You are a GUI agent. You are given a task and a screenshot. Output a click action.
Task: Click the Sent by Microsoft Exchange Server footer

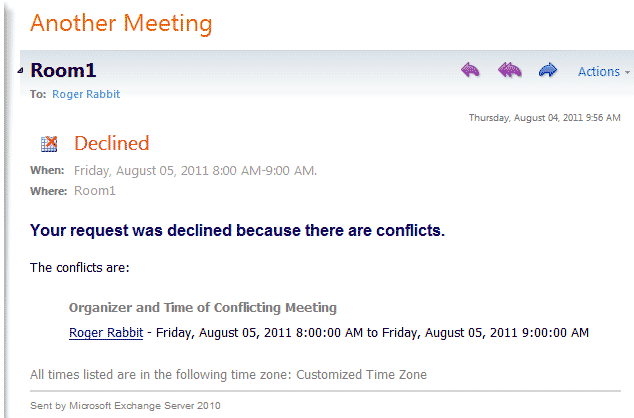tap(125, 405)
